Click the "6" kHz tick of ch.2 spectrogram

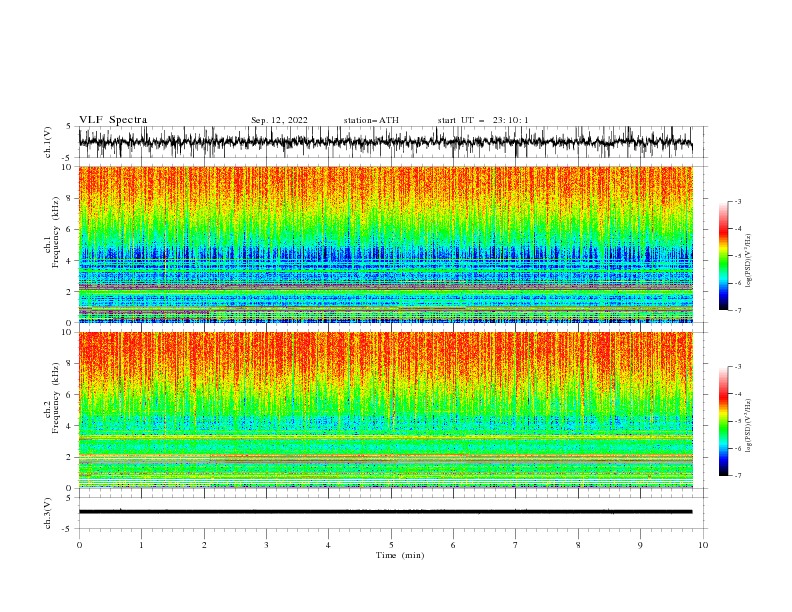point(71,395)
